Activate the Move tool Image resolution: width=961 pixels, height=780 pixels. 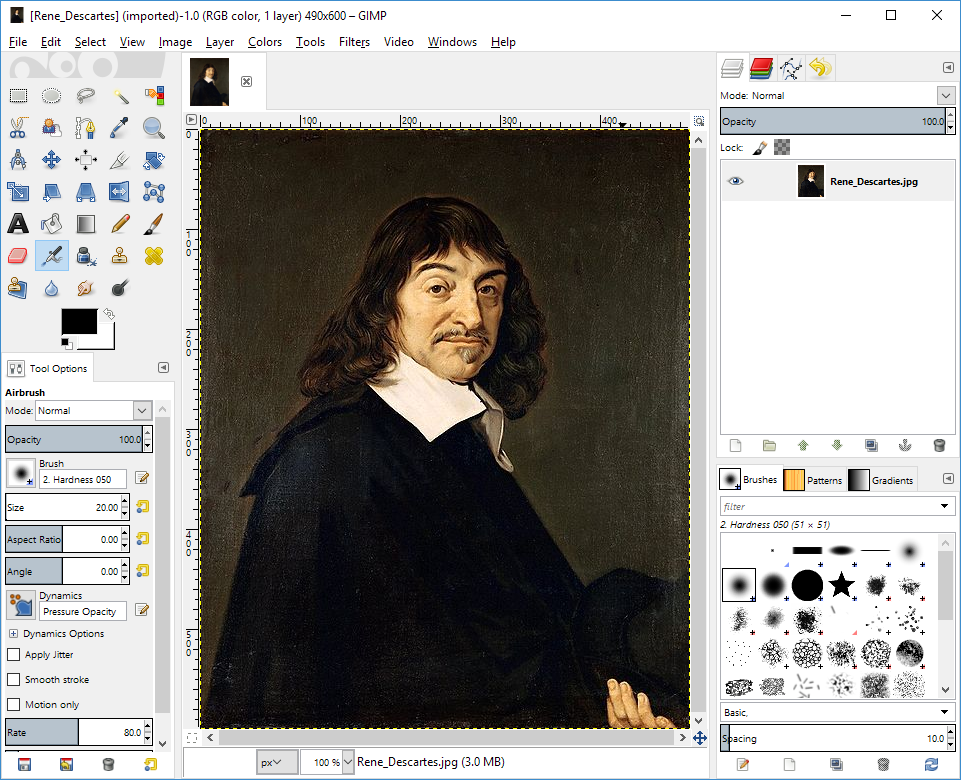(x=52, y=160)
